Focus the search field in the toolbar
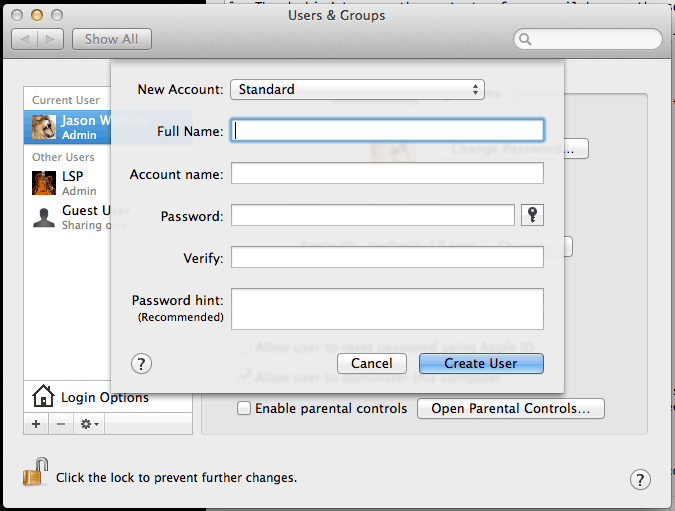 click(x=588, y=39)
